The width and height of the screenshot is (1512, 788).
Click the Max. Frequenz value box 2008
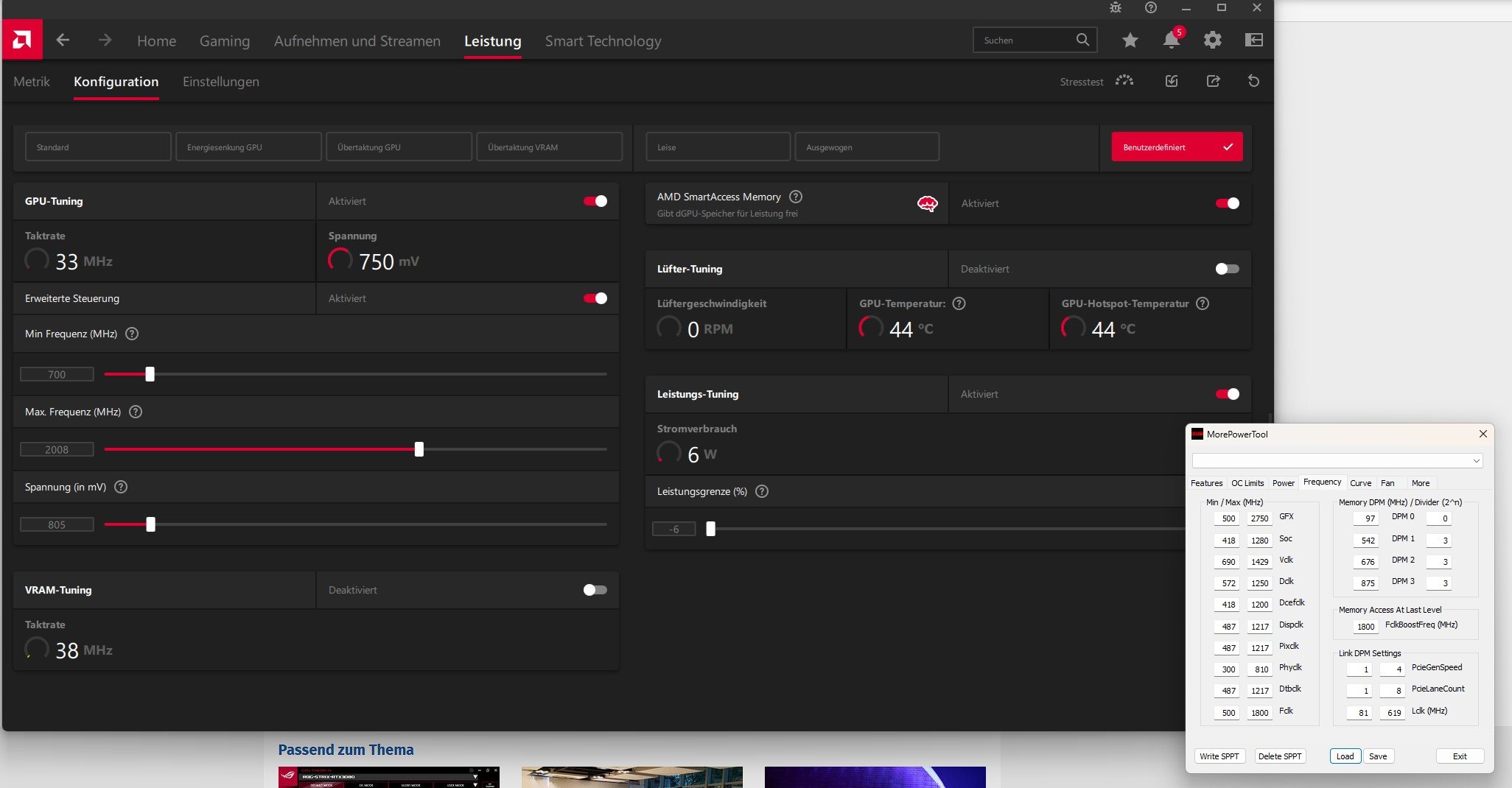click(57, 449)
